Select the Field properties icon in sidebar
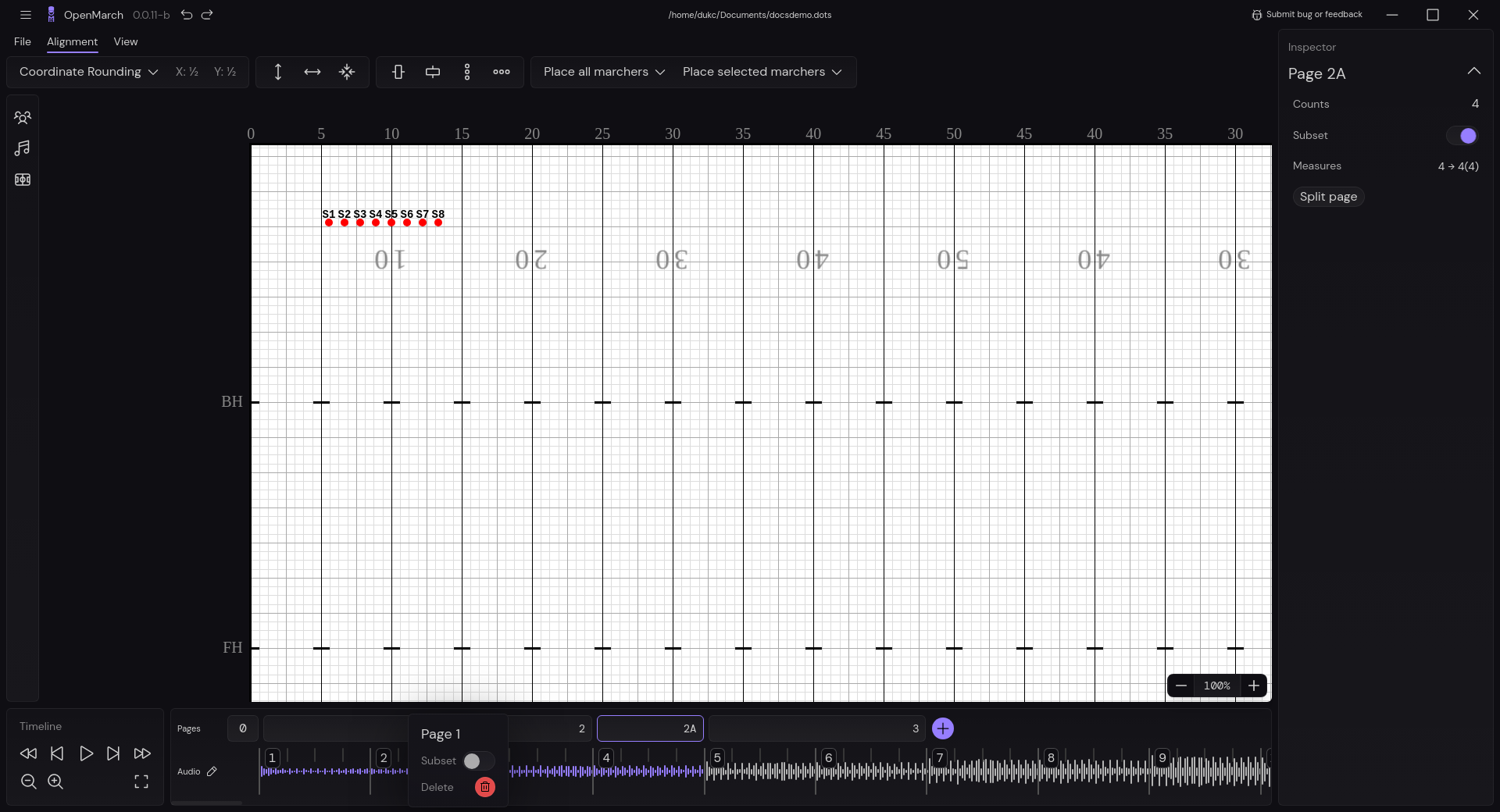The width and height of the screenshot is (1500, 812). 23,180
